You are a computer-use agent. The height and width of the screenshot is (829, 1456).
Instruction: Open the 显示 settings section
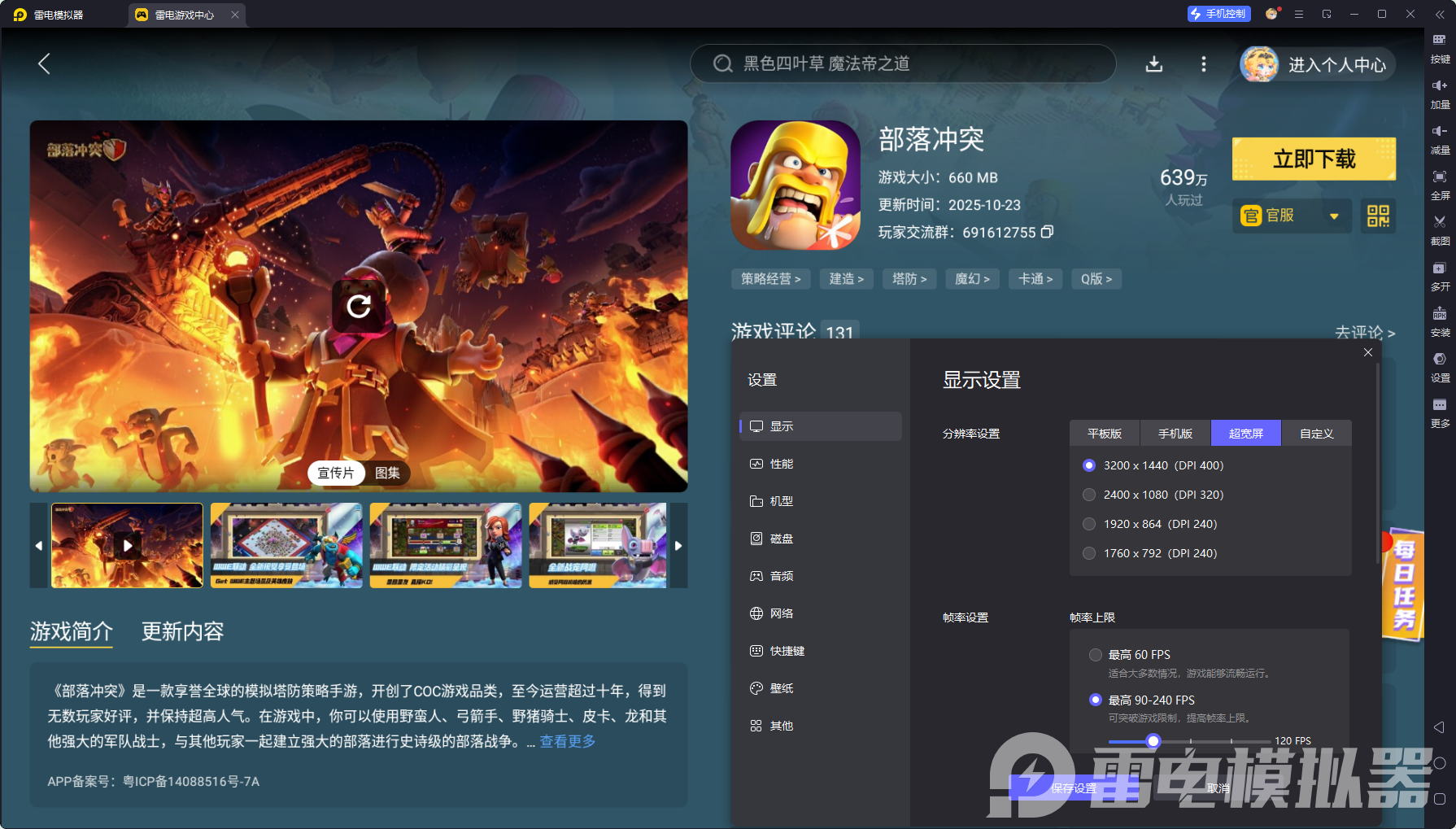click(x=820, y=426)
